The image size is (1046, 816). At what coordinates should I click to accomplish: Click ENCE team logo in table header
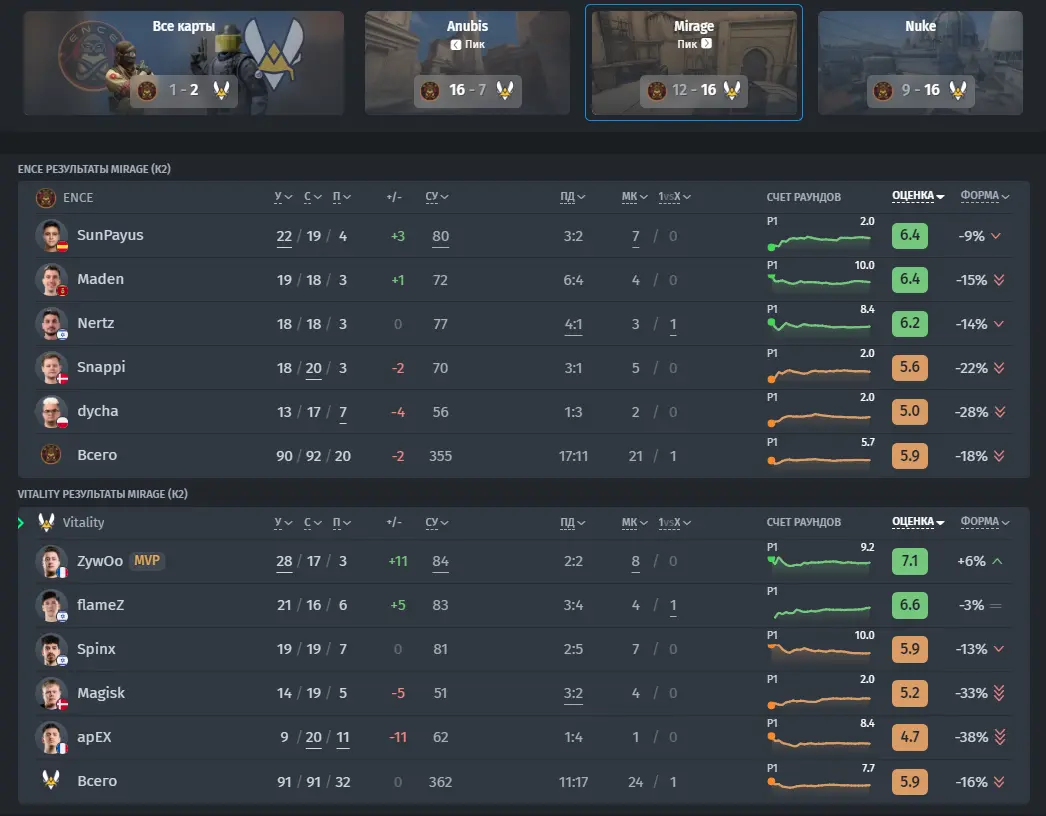(x=45, y=197)
